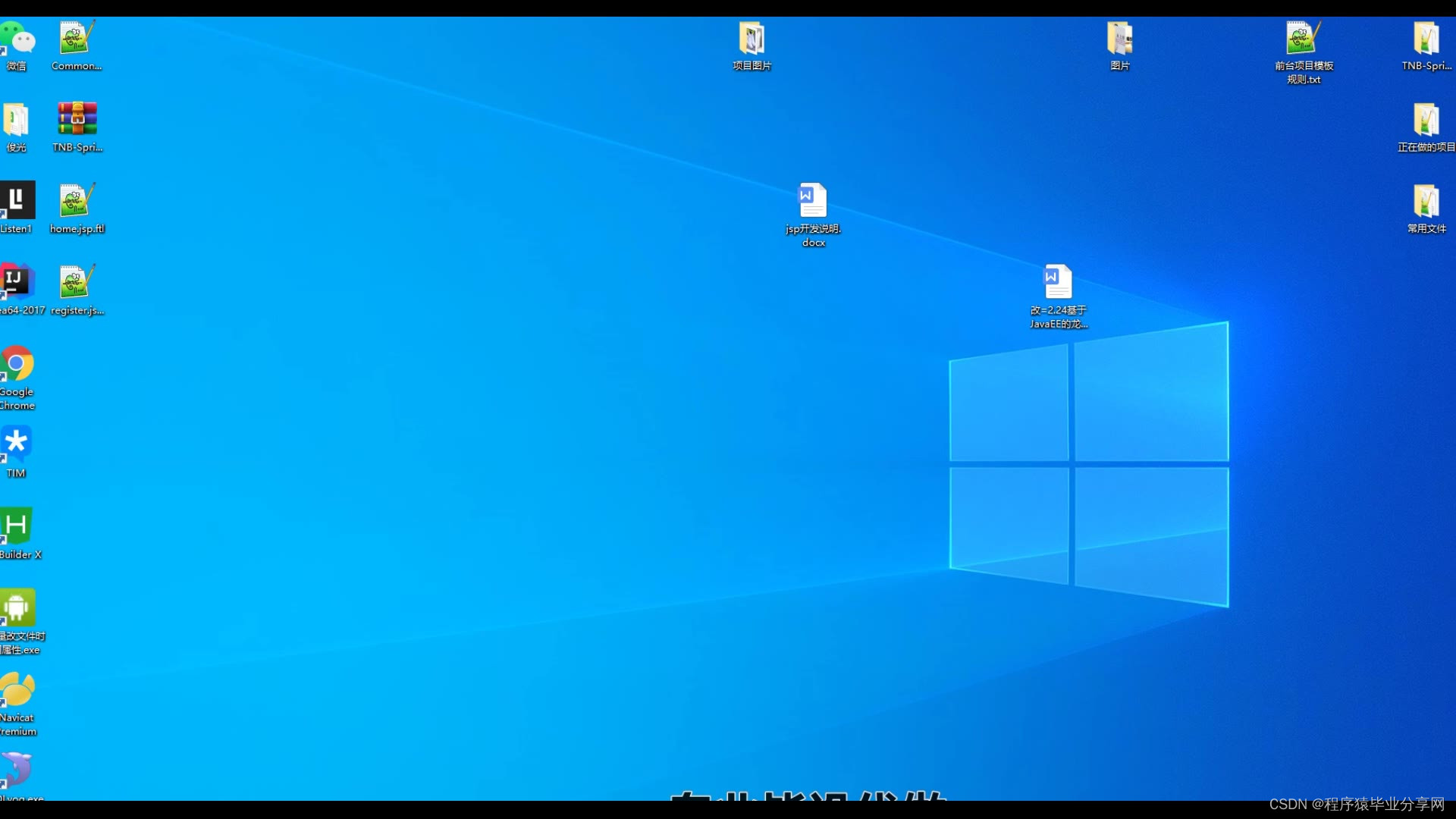Select the 常用文件 folder icon
1456x819 pixels.
pos(1426,202)
